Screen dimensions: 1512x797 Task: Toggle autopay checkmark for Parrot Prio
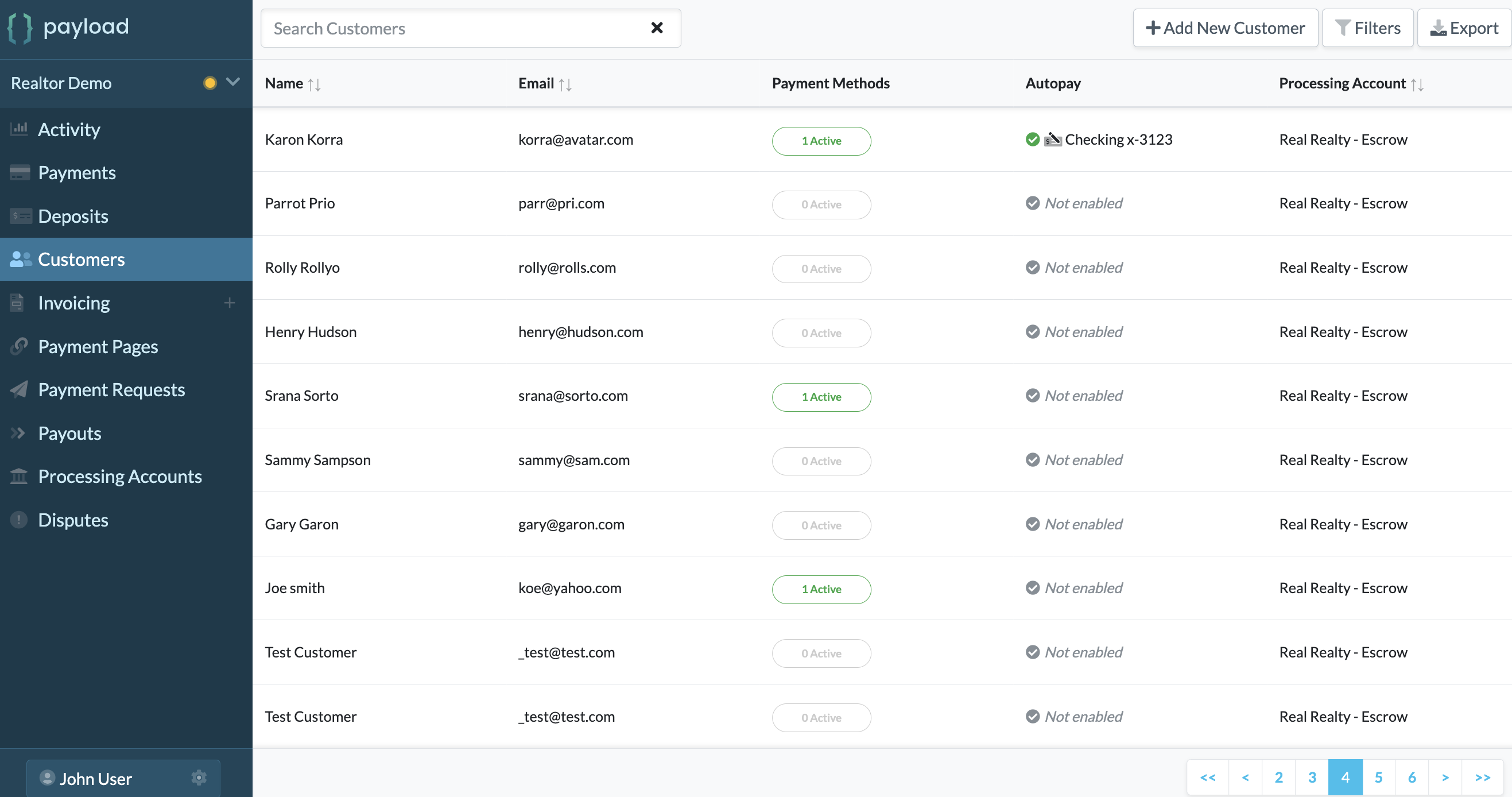(x=1033, y=203)
